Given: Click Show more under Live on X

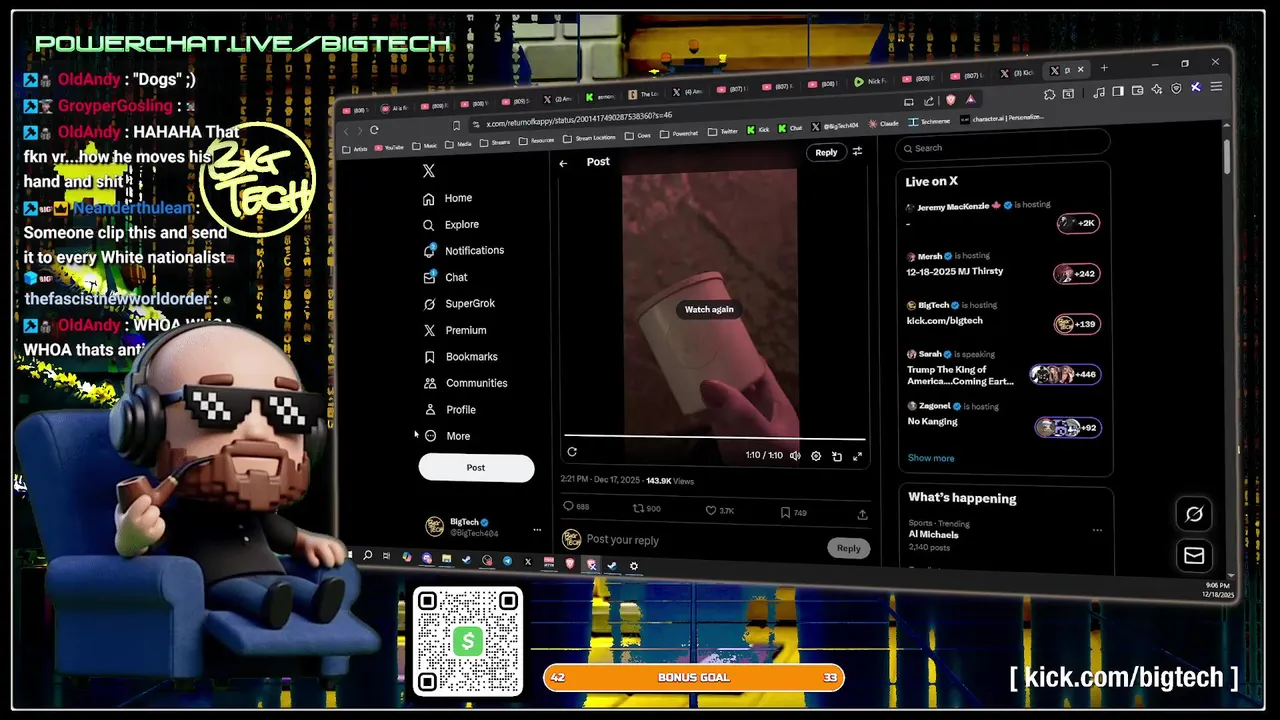Looking at the screenshot, I should click(930, 458).
